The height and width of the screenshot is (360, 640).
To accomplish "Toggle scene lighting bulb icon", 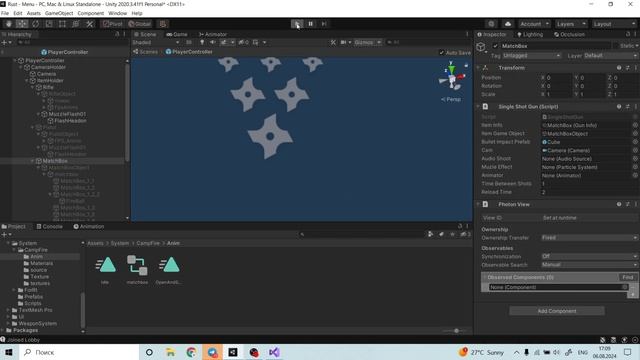I will coord(202,42).
